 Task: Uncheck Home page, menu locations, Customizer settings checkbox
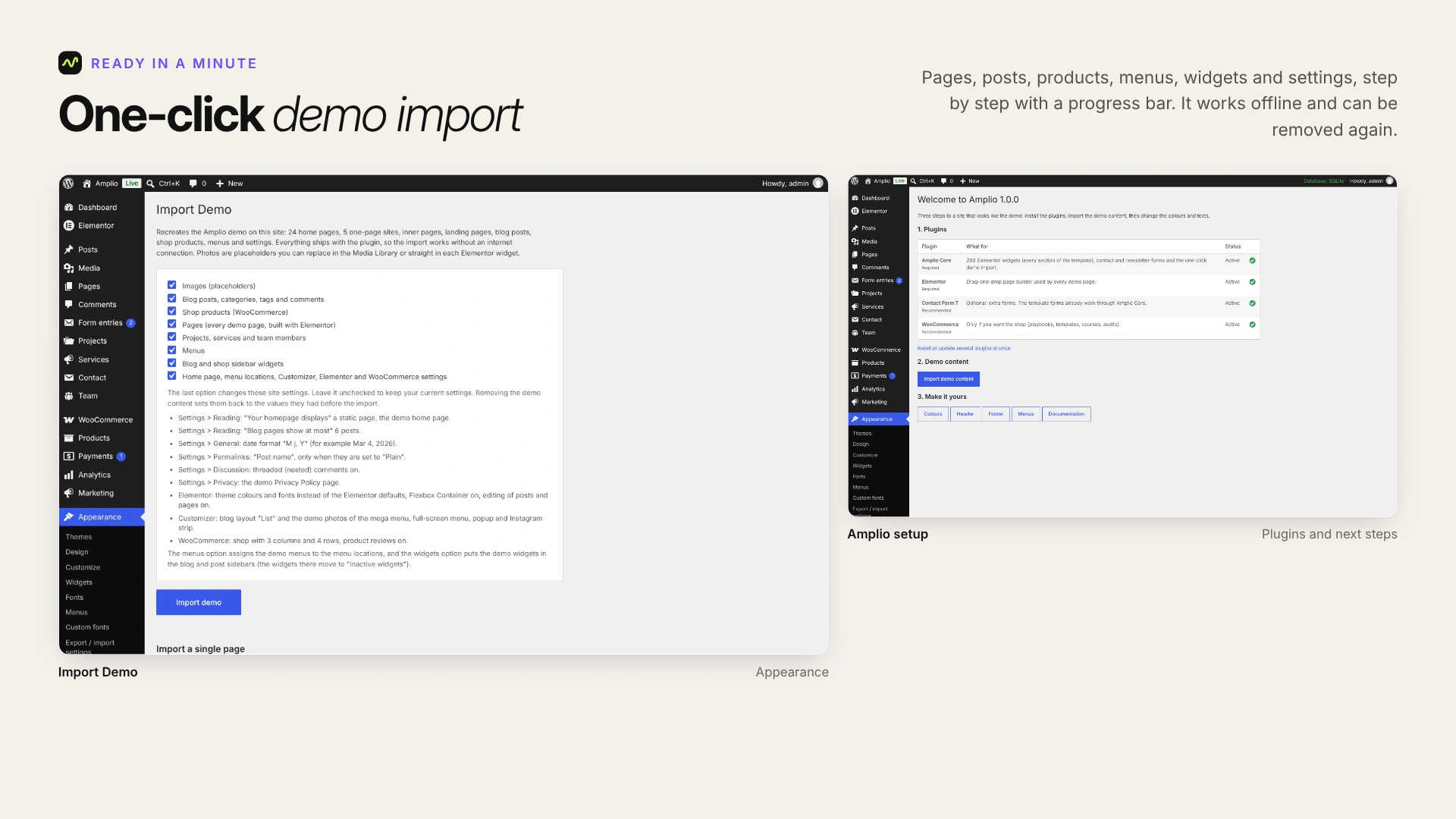(172, 375)
